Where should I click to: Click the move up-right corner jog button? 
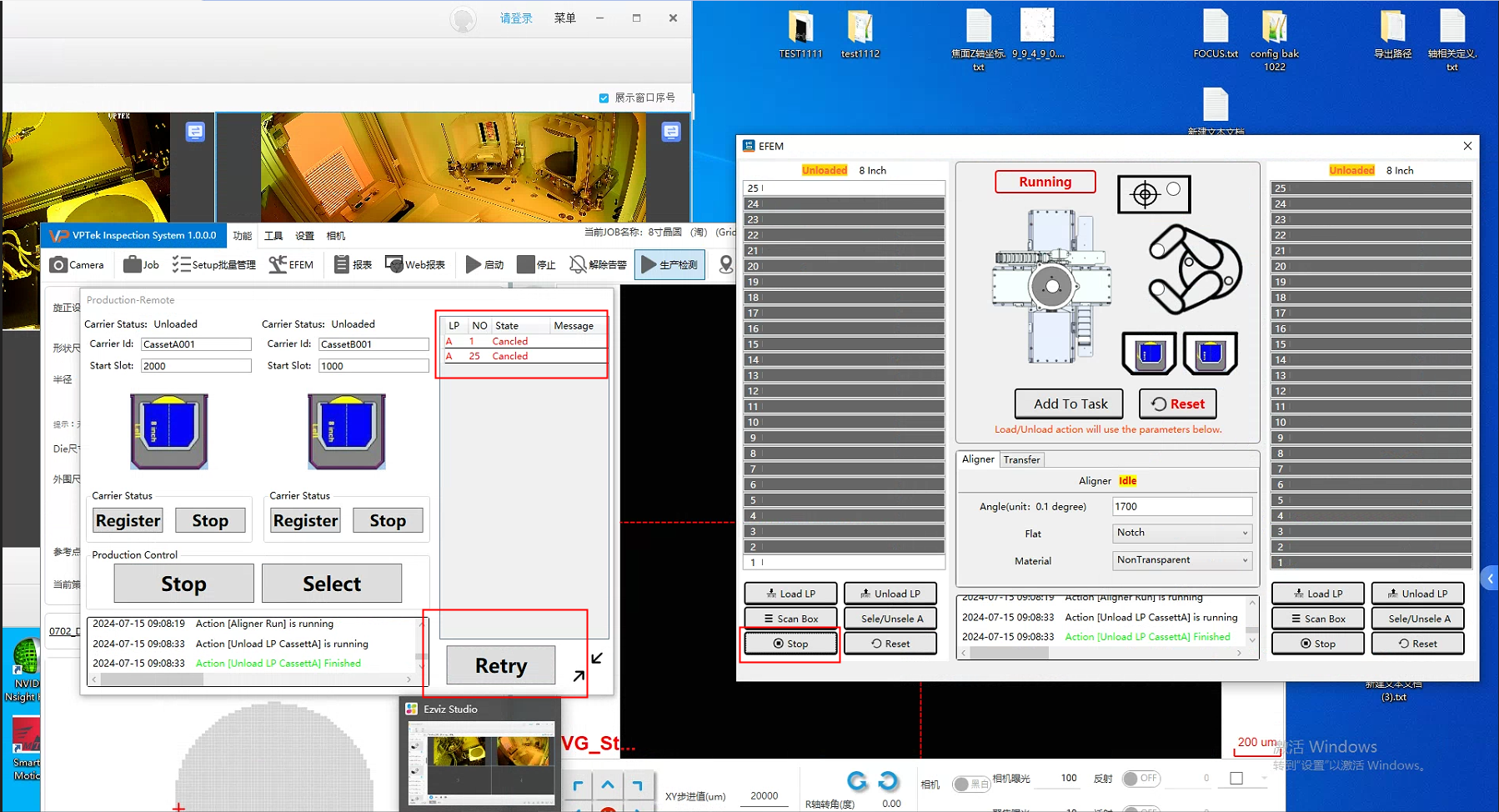tap(638, 785)
